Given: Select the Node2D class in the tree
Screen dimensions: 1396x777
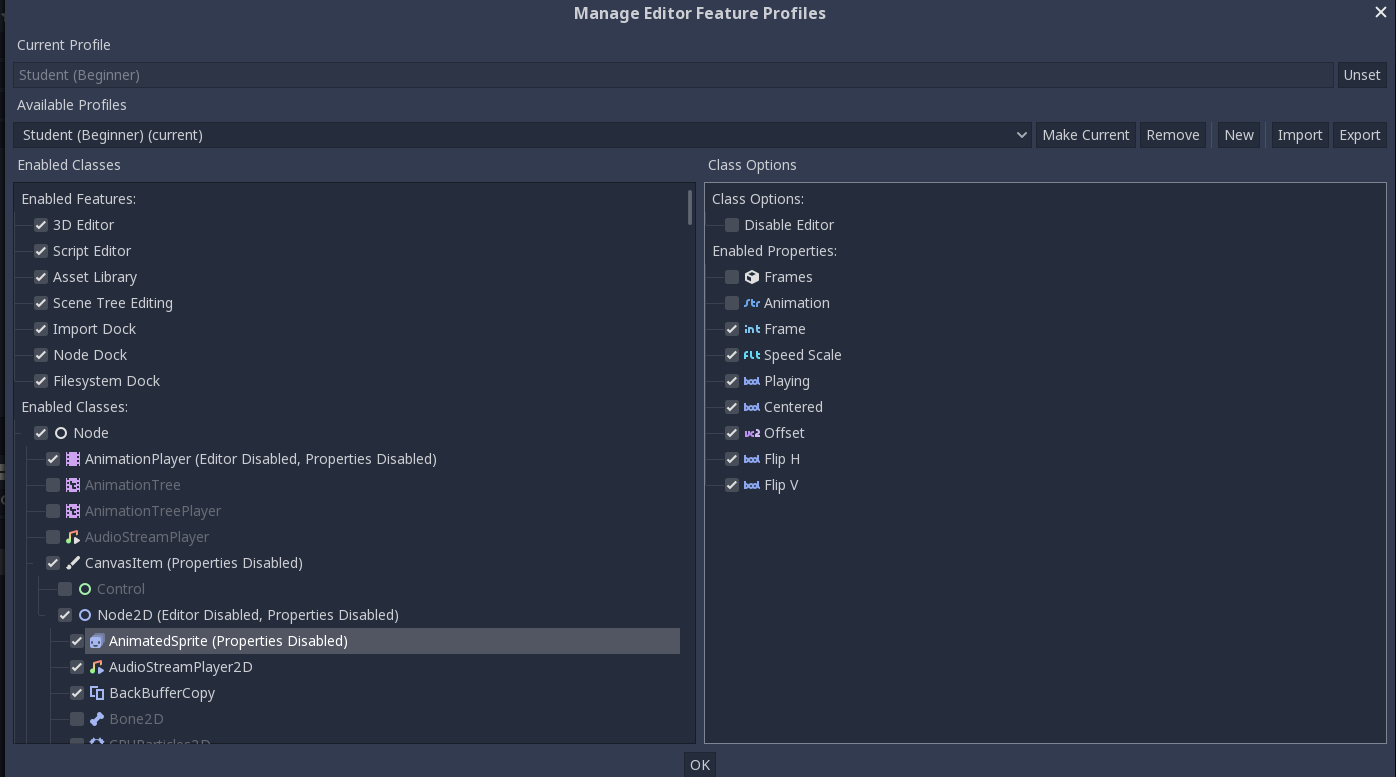Looking at the screenshot, I should [248, 615].
